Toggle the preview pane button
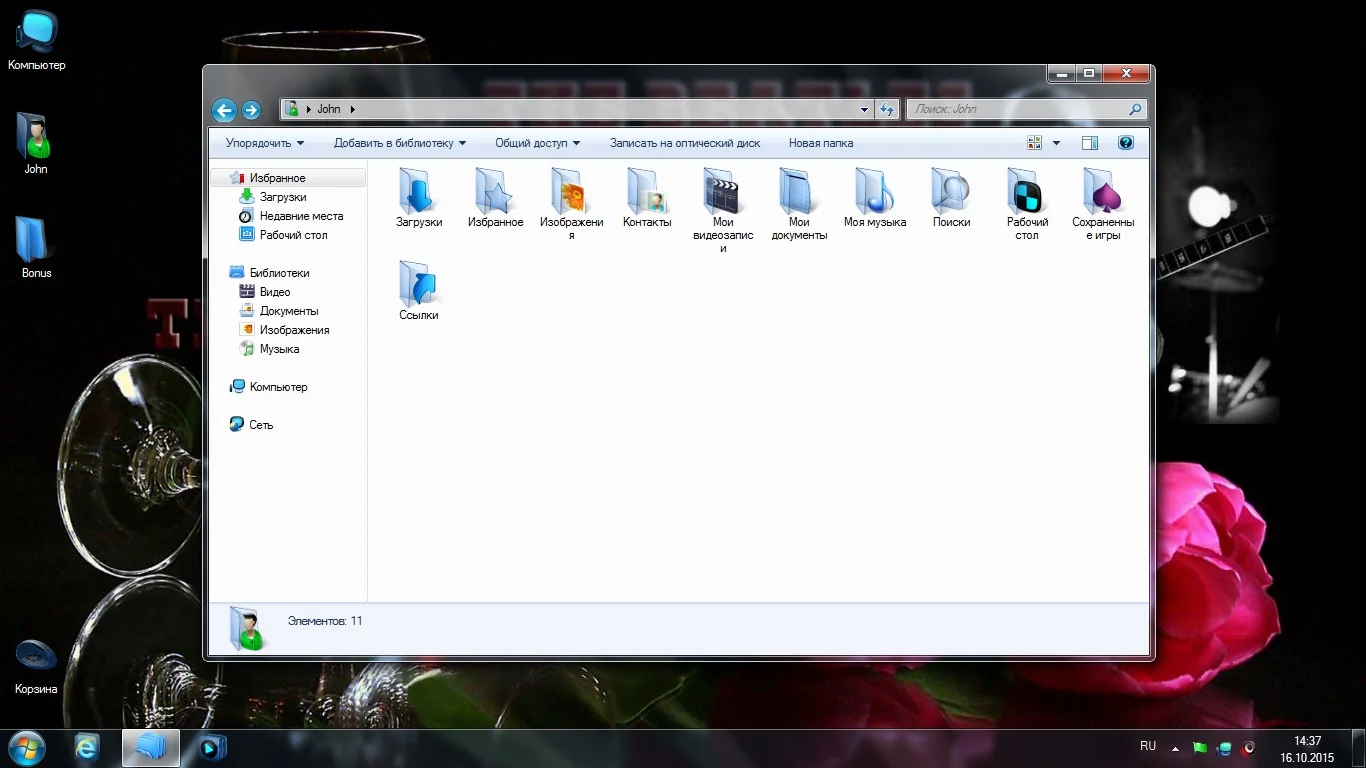Viewport: 1366px width, 768px height. 1090,143
